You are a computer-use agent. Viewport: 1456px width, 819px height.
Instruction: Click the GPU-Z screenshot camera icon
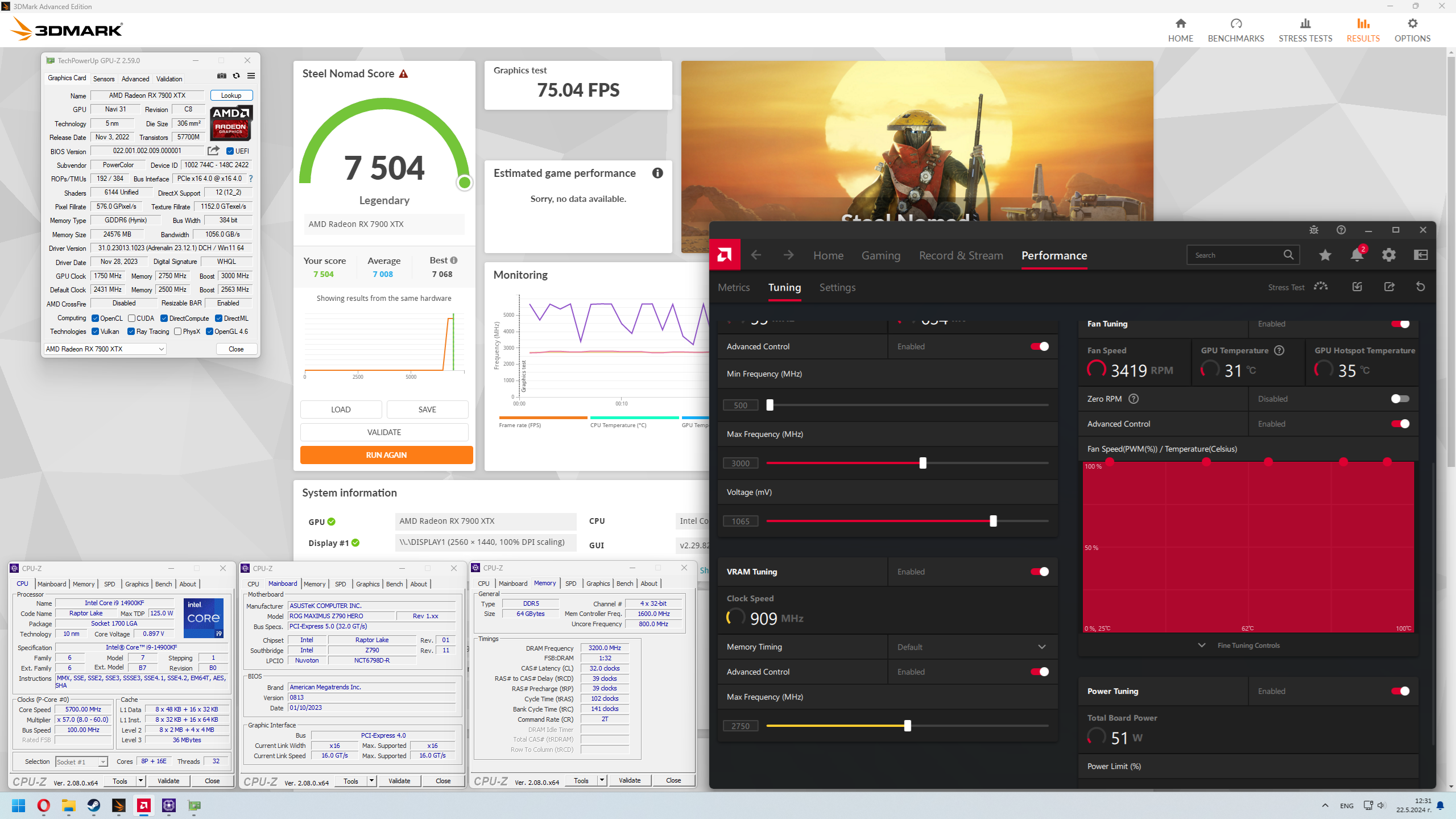(222, 76)
